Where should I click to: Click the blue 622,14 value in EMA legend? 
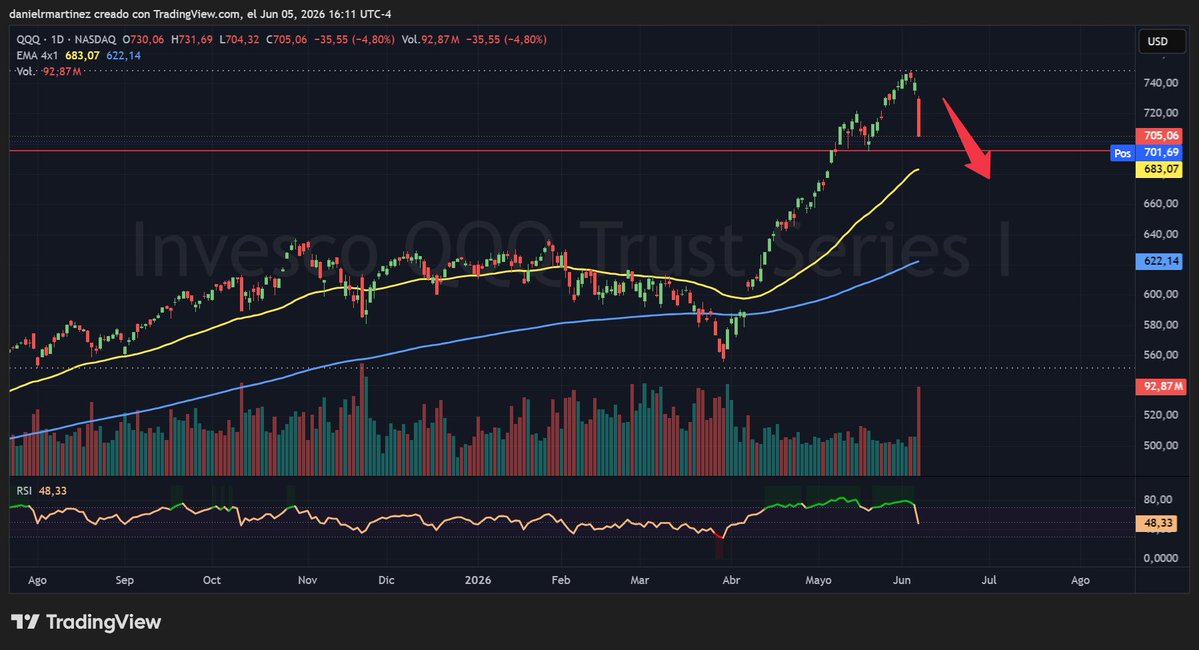click(x=123, y=55)
